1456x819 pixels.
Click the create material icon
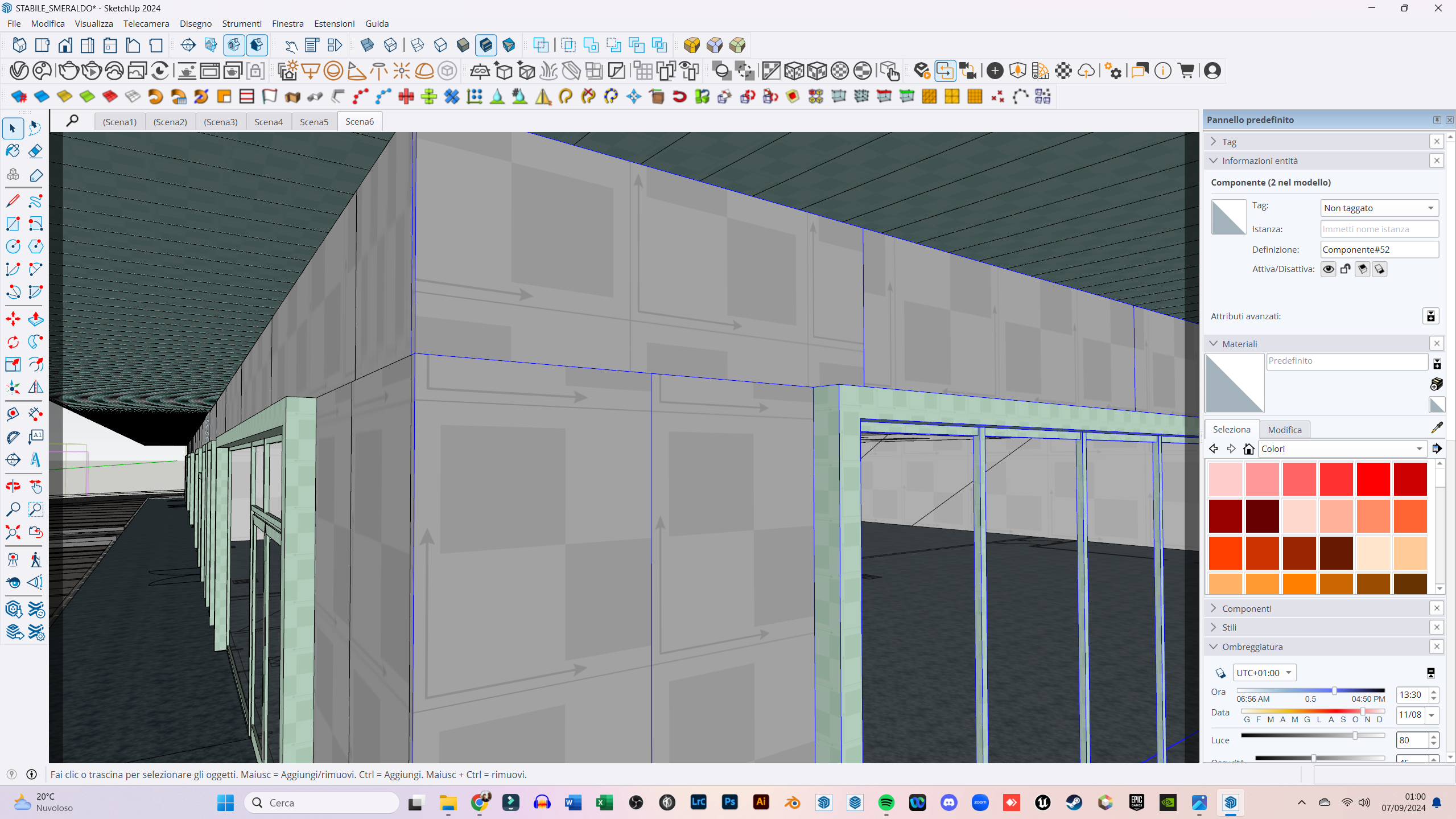[1436, 384]
